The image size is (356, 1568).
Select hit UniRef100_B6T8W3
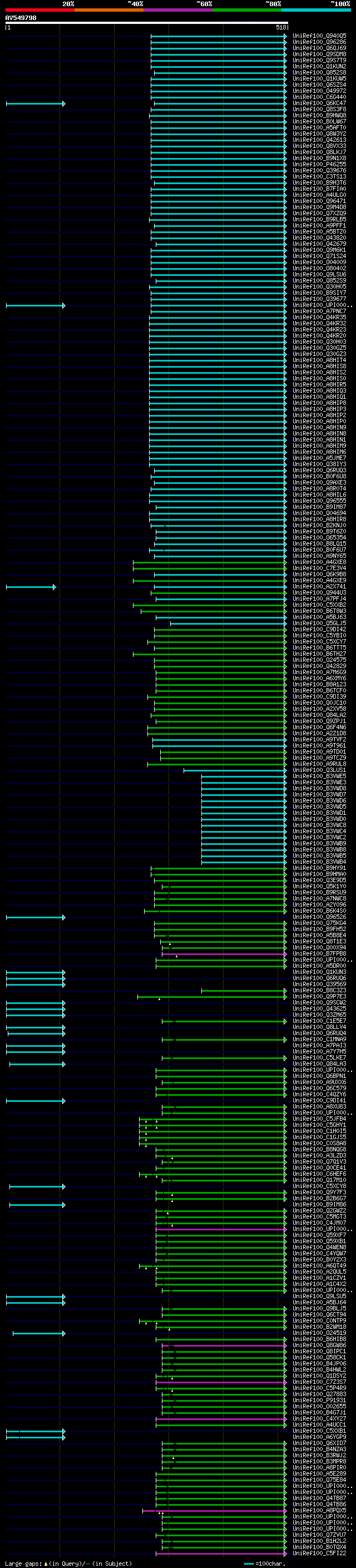pyautogui.click(x=319, y=611)
